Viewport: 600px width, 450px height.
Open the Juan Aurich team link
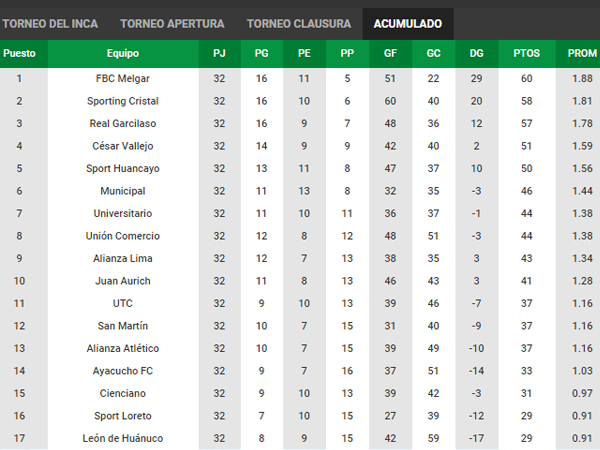click(x=123, y=281)
